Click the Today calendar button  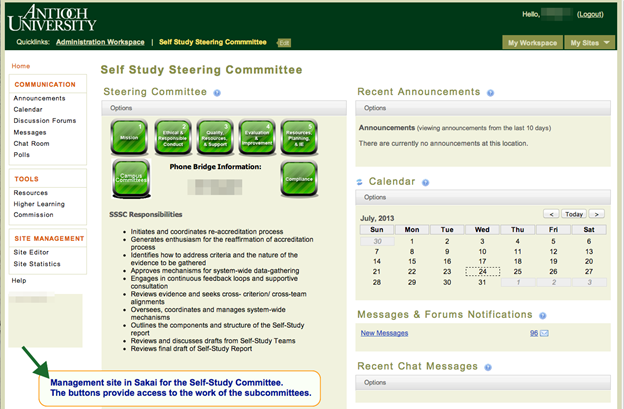pyautogui.click(x=574, y=214)
